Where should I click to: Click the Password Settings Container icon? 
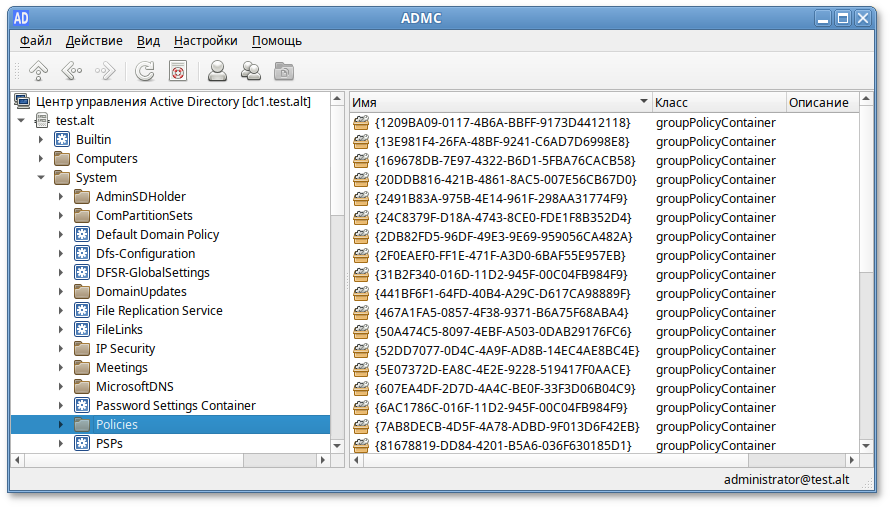[x=82, y=406]
